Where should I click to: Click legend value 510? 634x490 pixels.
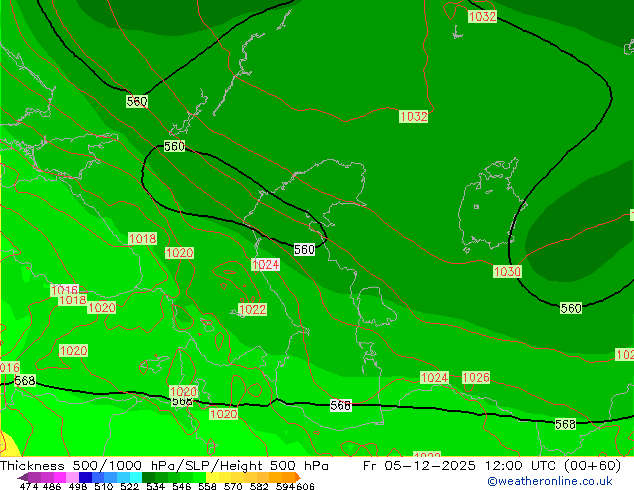point(104,486)
